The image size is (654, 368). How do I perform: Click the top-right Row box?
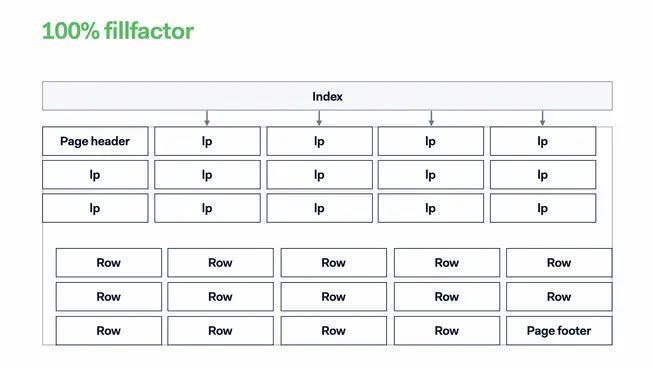tap(559, 262)
